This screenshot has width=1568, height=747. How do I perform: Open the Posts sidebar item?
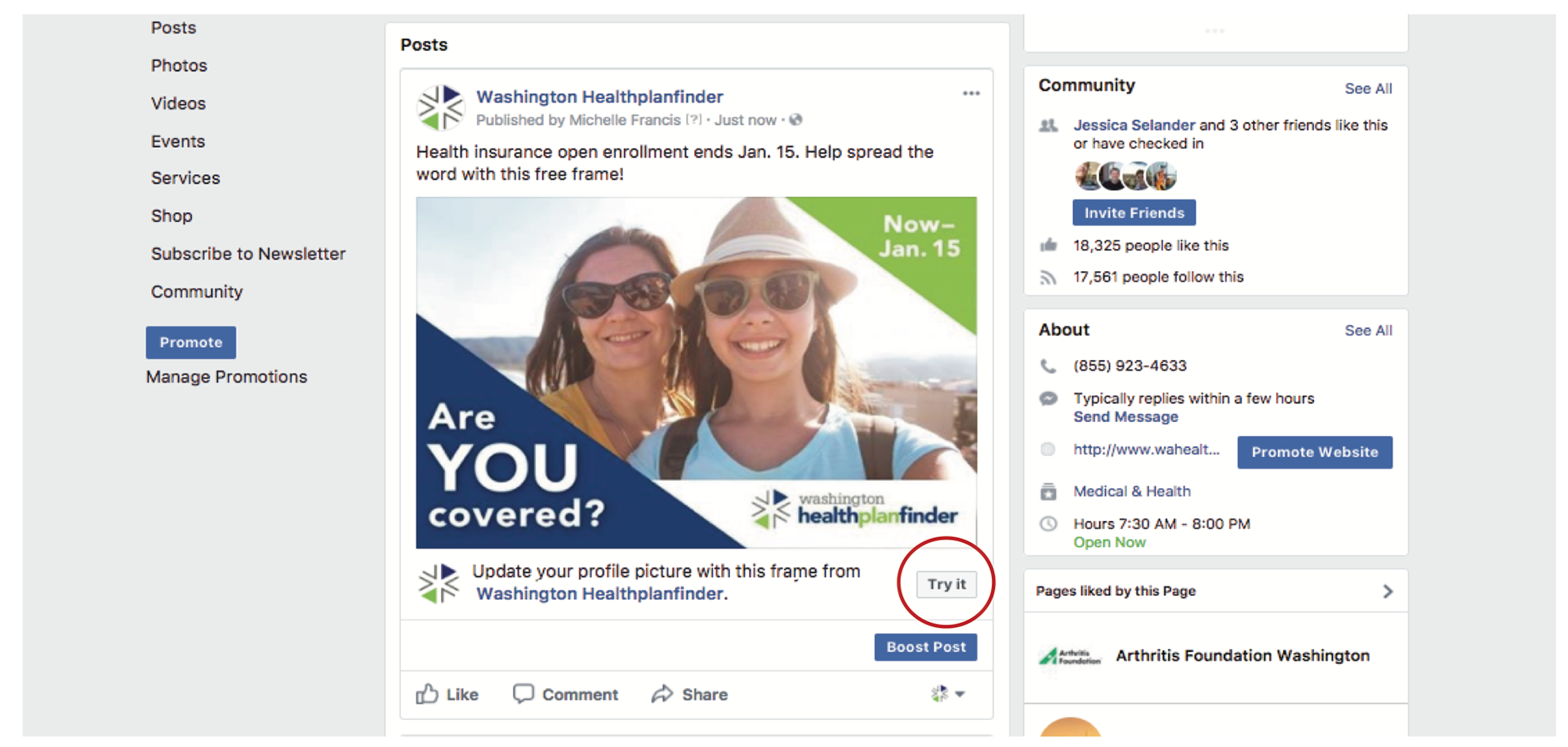click(x=173, y=28)
